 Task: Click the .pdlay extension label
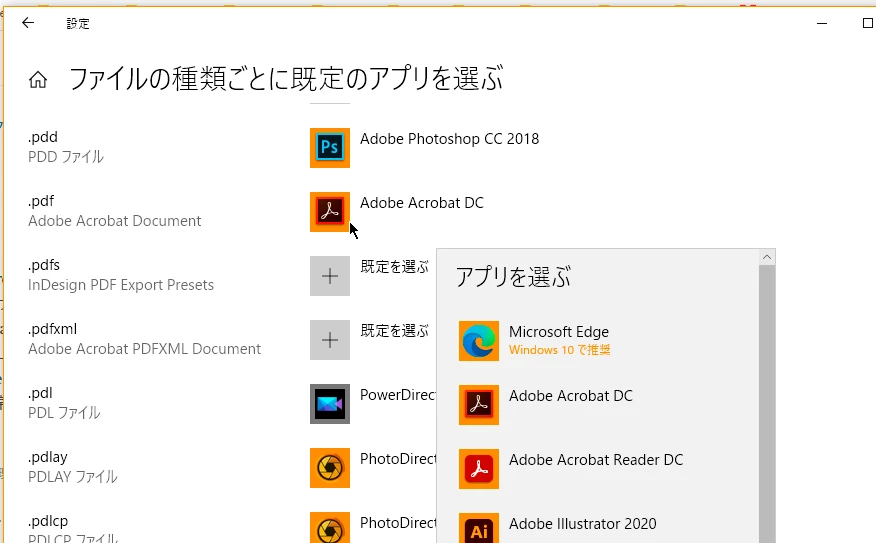48,457
